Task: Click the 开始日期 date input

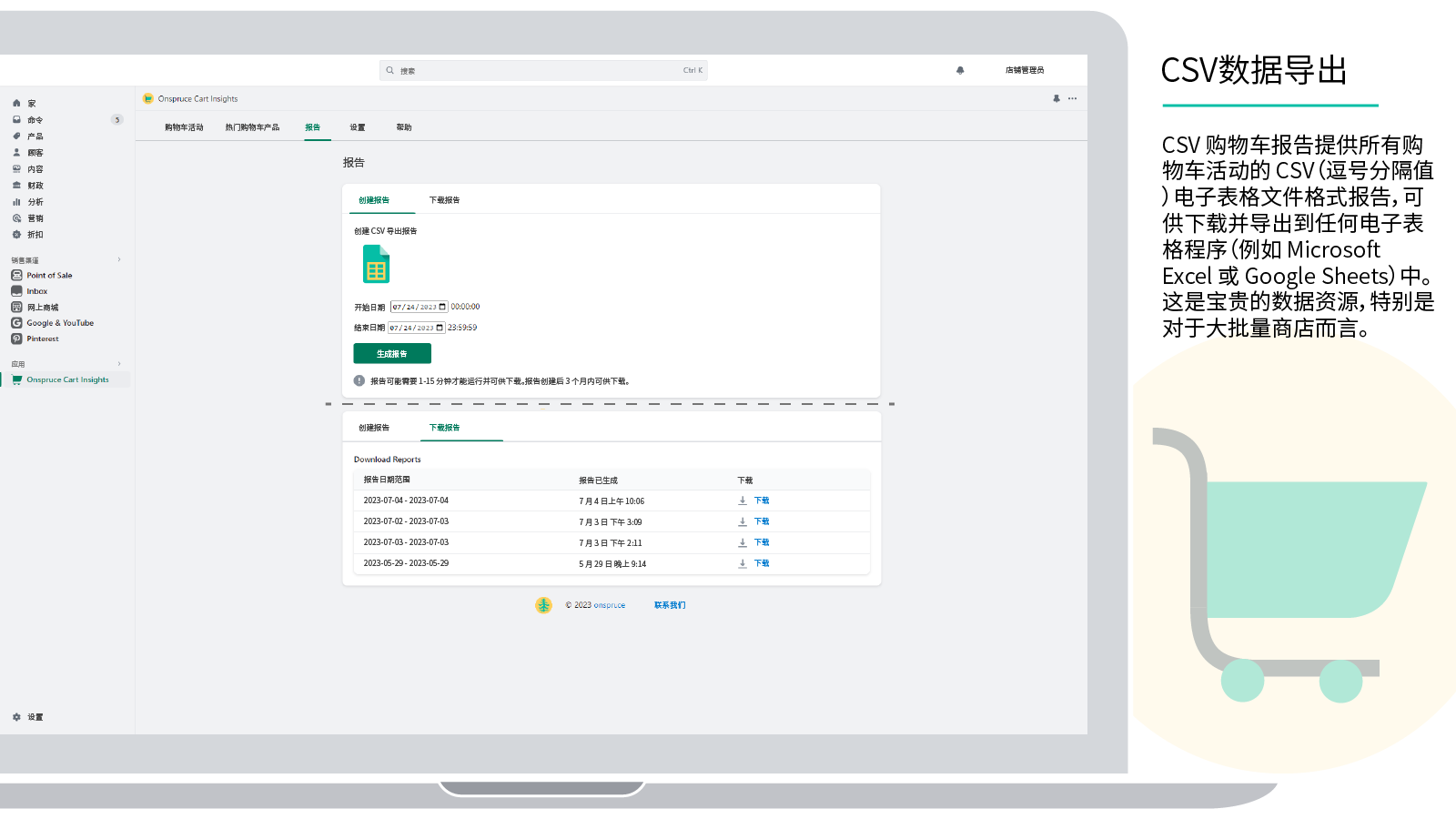Action: click(x=420, y=307)
